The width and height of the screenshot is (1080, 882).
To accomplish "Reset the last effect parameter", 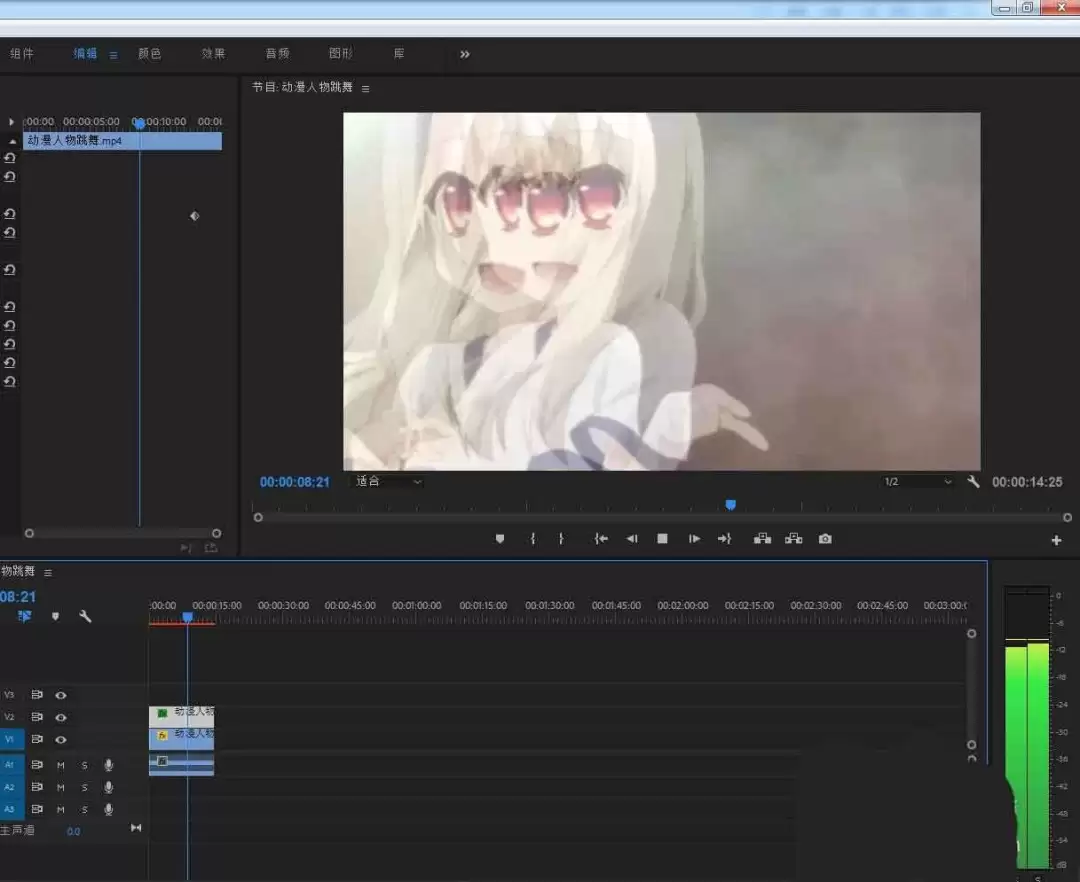I will [x=10, y=381].
